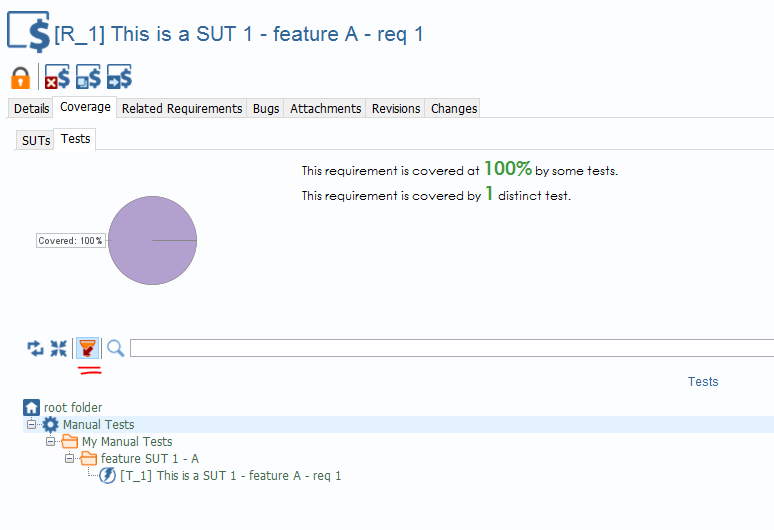
Task: Select test T_1 in the tree
Action: tap(230, 476)
